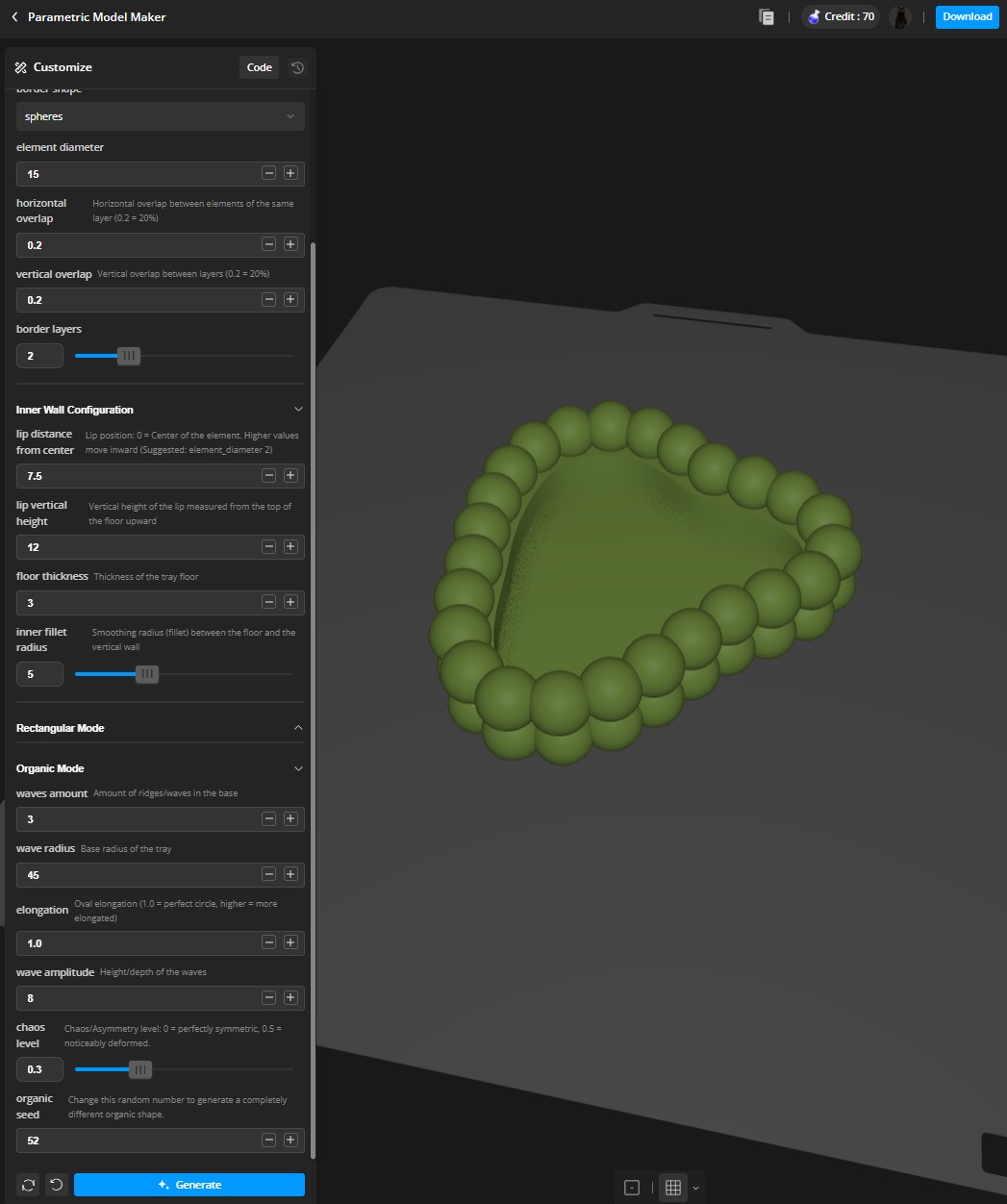This screenshot has height=1204, width=1007.
Task: Click the refresh icon beside Generate
Action: 28,1185
